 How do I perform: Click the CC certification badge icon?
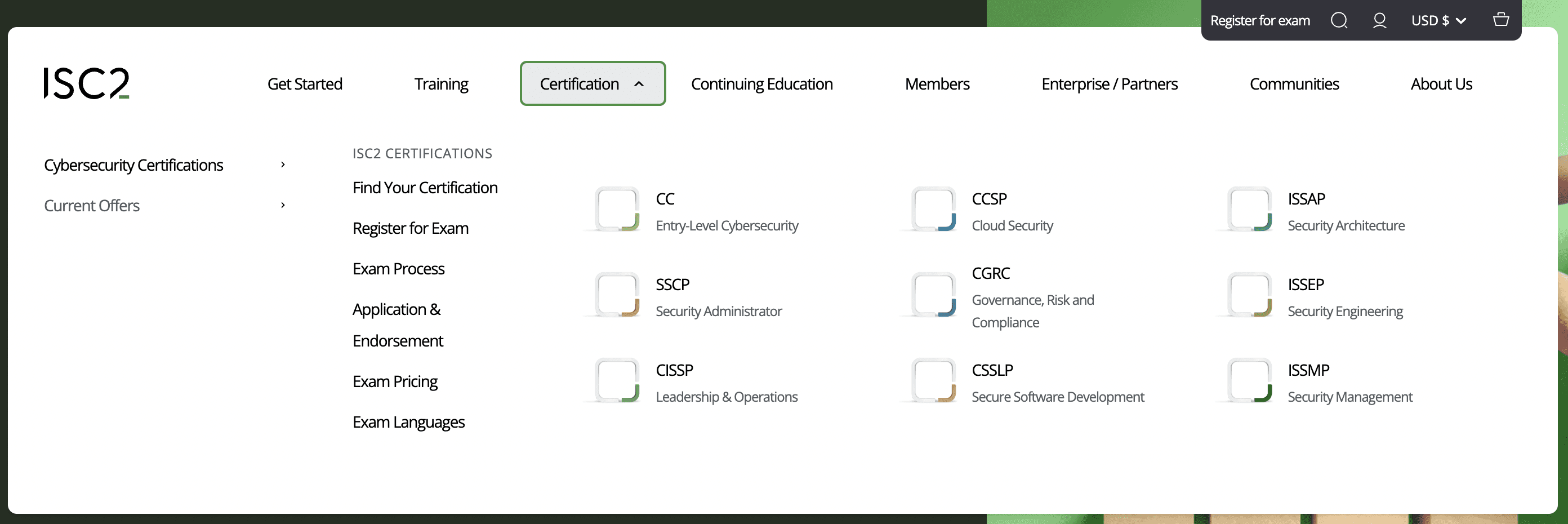pyautogui.click(x=617, y=210)
